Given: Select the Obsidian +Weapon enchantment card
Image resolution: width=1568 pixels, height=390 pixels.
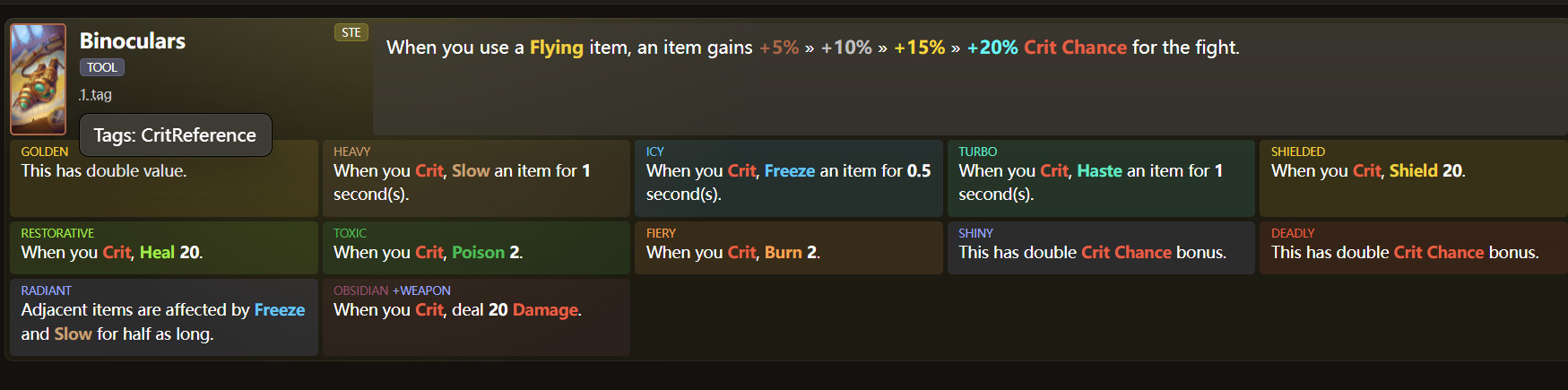Looking at the screenshot, I should click(x=475, y=316).
